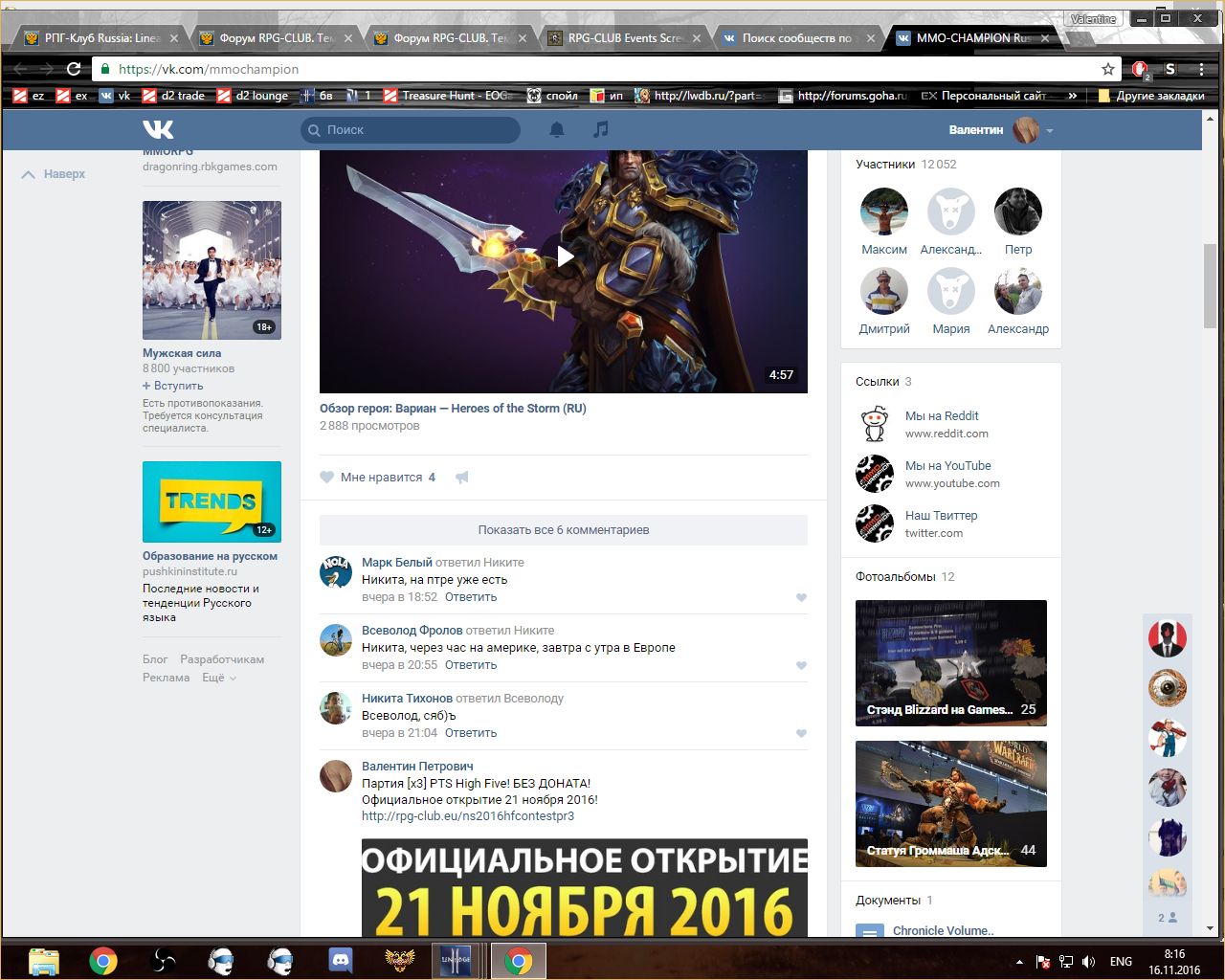1225x980 pixels.
Task: Open the 'Статуя Громмаша' photo album
Action: coord(951,804)
